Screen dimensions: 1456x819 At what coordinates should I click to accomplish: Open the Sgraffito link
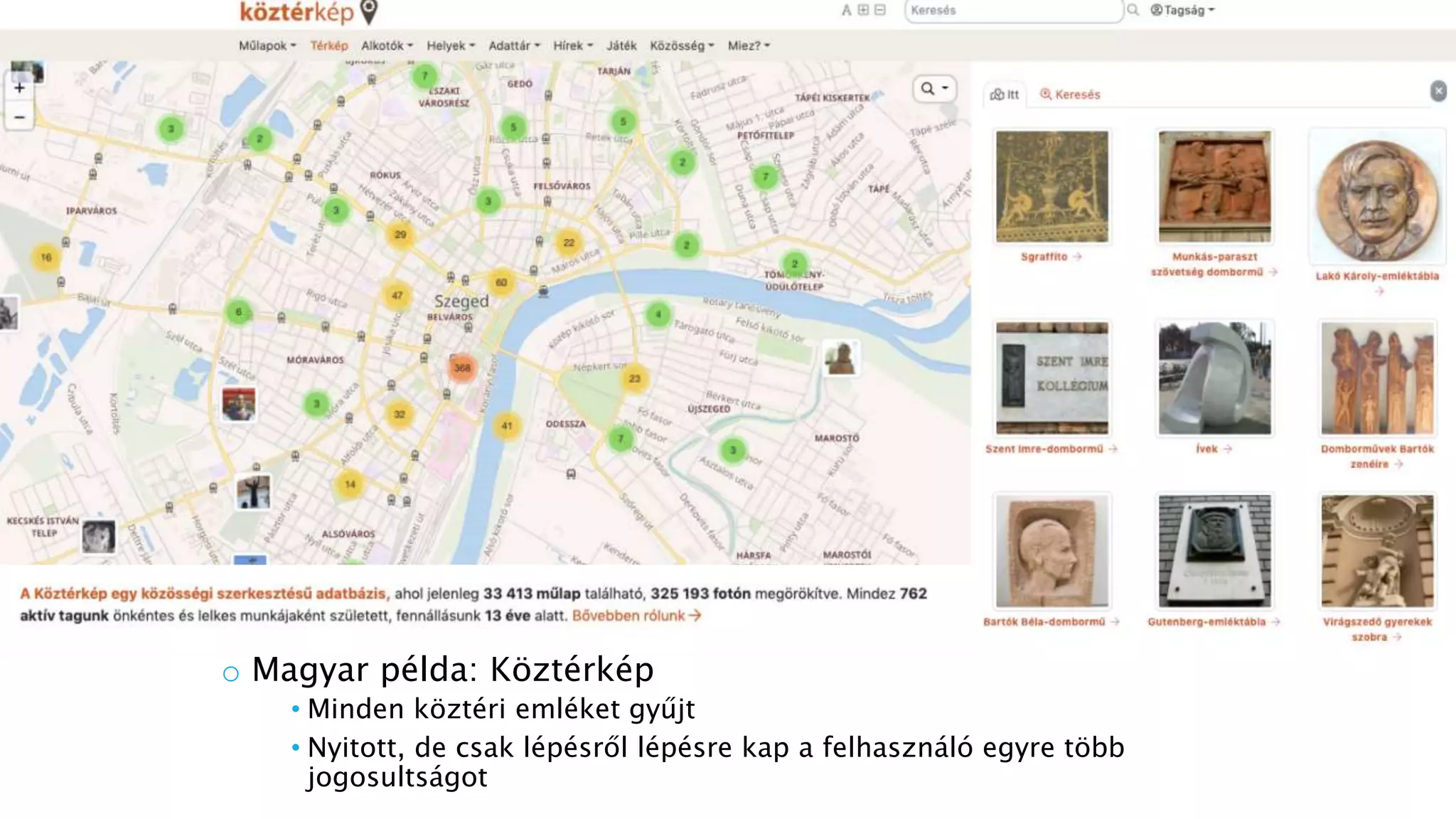pyautogui.click(x=1051, y=257)
